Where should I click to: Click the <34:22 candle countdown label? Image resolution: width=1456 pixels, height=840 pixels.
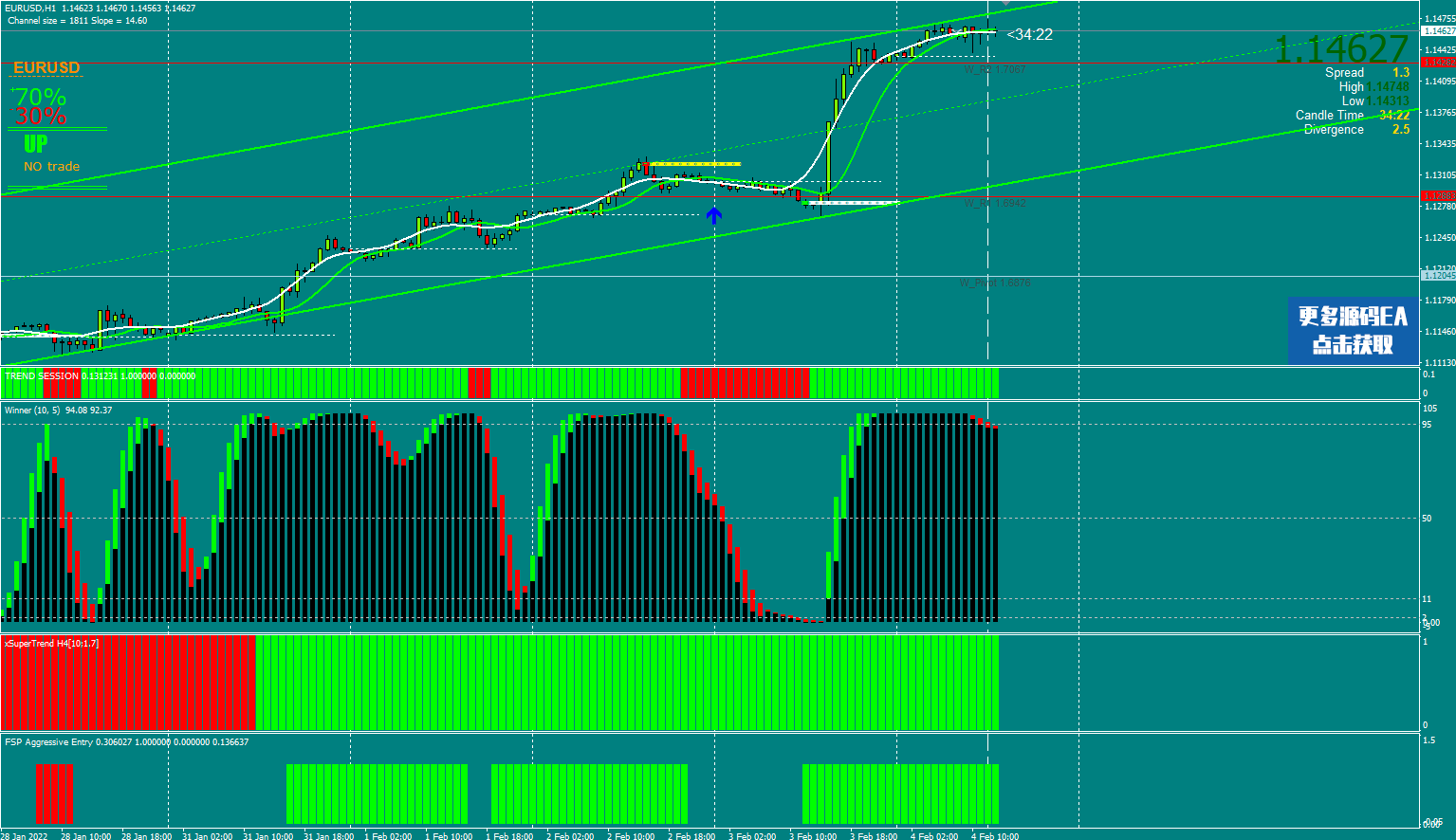point(1029,35)
